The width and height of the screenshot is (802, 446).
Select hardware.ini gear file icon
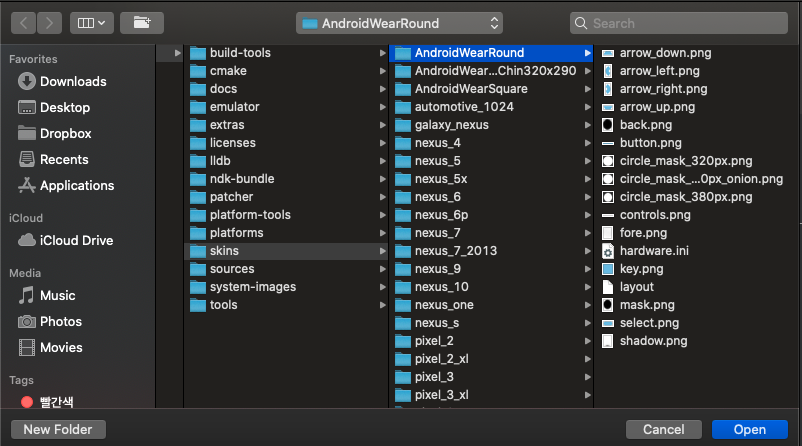tap(608, 251)
